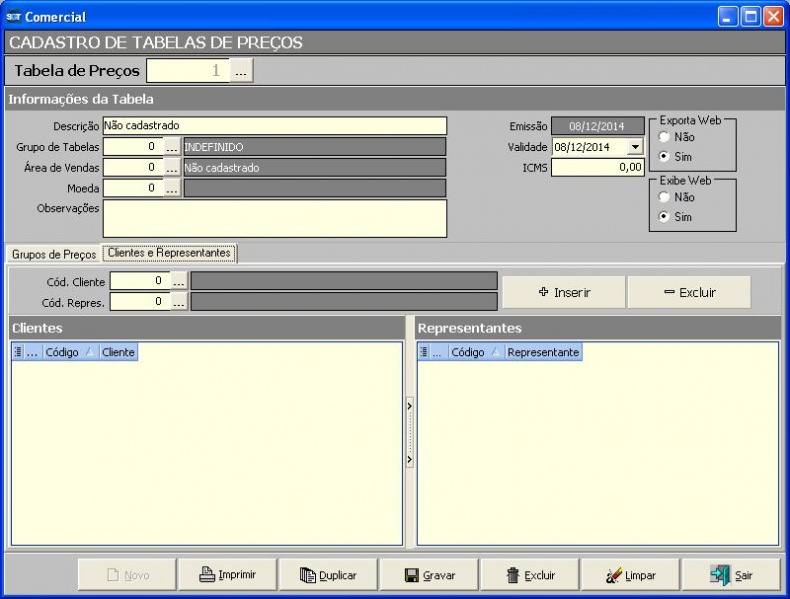Save the record with Gravar
This screenshot has height=599, width=790.
(x=429, y=575)
